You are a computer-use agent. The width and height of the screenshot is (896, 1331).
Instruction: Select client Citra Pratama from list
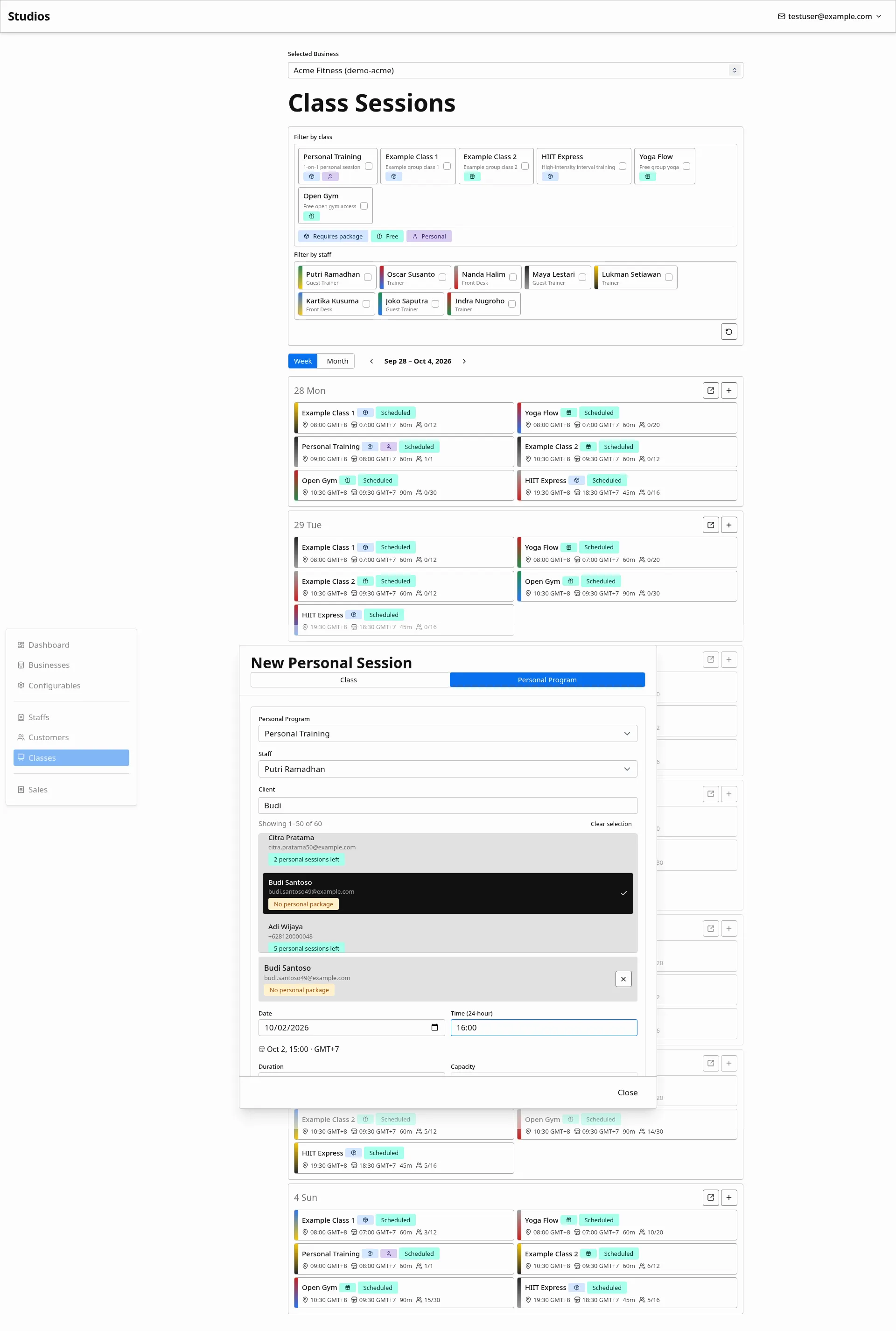click(448, 850)
